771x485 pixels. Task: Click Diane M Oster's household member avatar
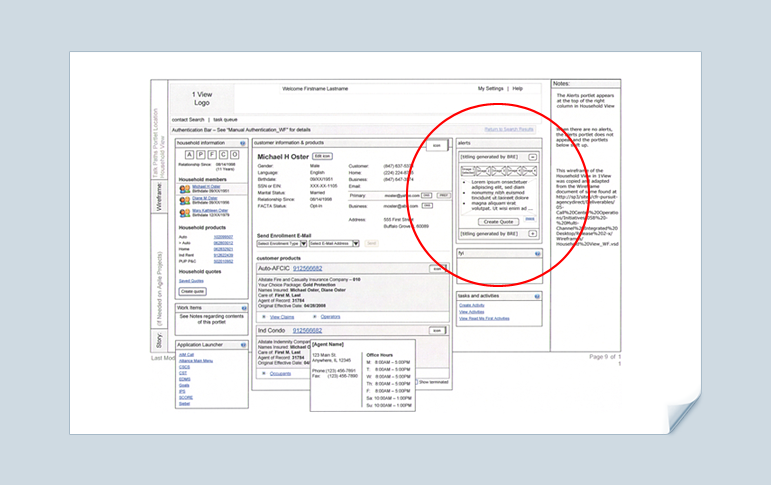pyautogui.click(x=185, y=200)
